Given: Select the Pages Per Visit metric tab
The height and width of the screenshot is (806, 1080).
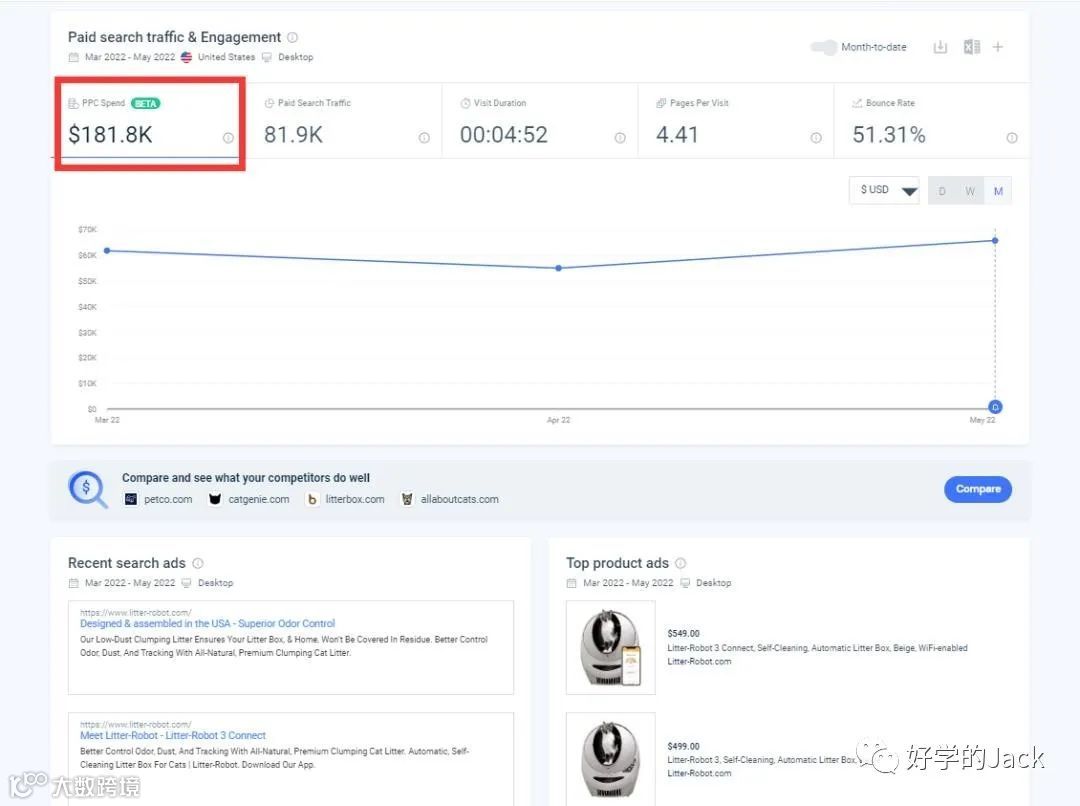Looking at the screenshot, I should tap(736, 122).
